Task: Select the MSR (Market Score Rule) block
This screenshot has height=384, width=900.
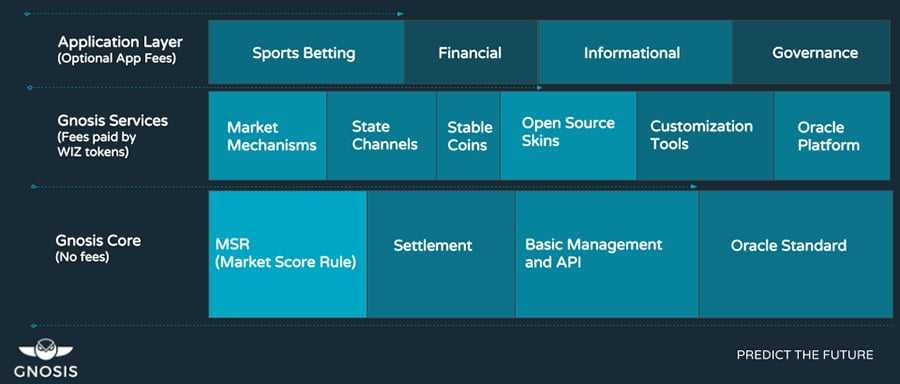Action: [x=288, y=254]
